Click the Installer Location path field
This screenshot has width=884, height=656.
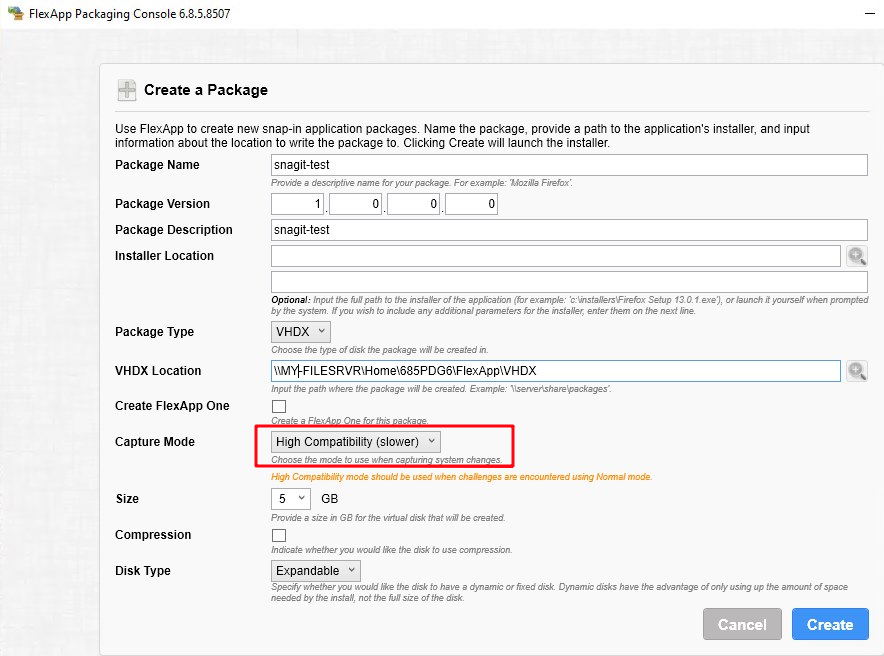click(x=556, y=256)
